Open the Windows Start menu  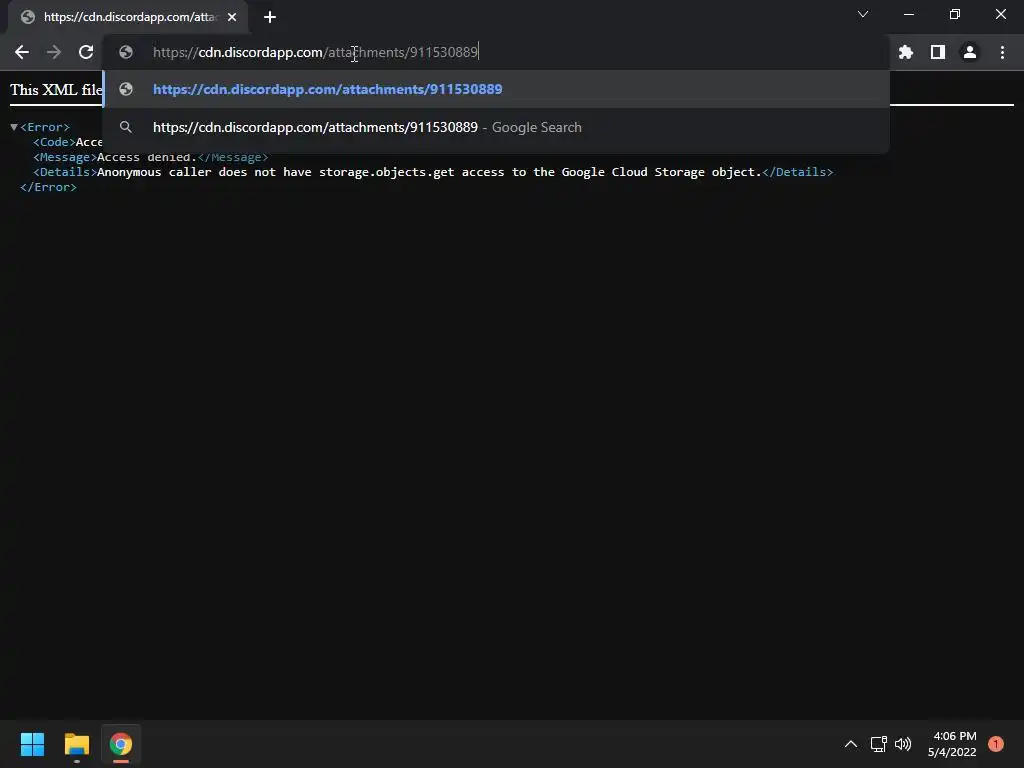point(32,744)
